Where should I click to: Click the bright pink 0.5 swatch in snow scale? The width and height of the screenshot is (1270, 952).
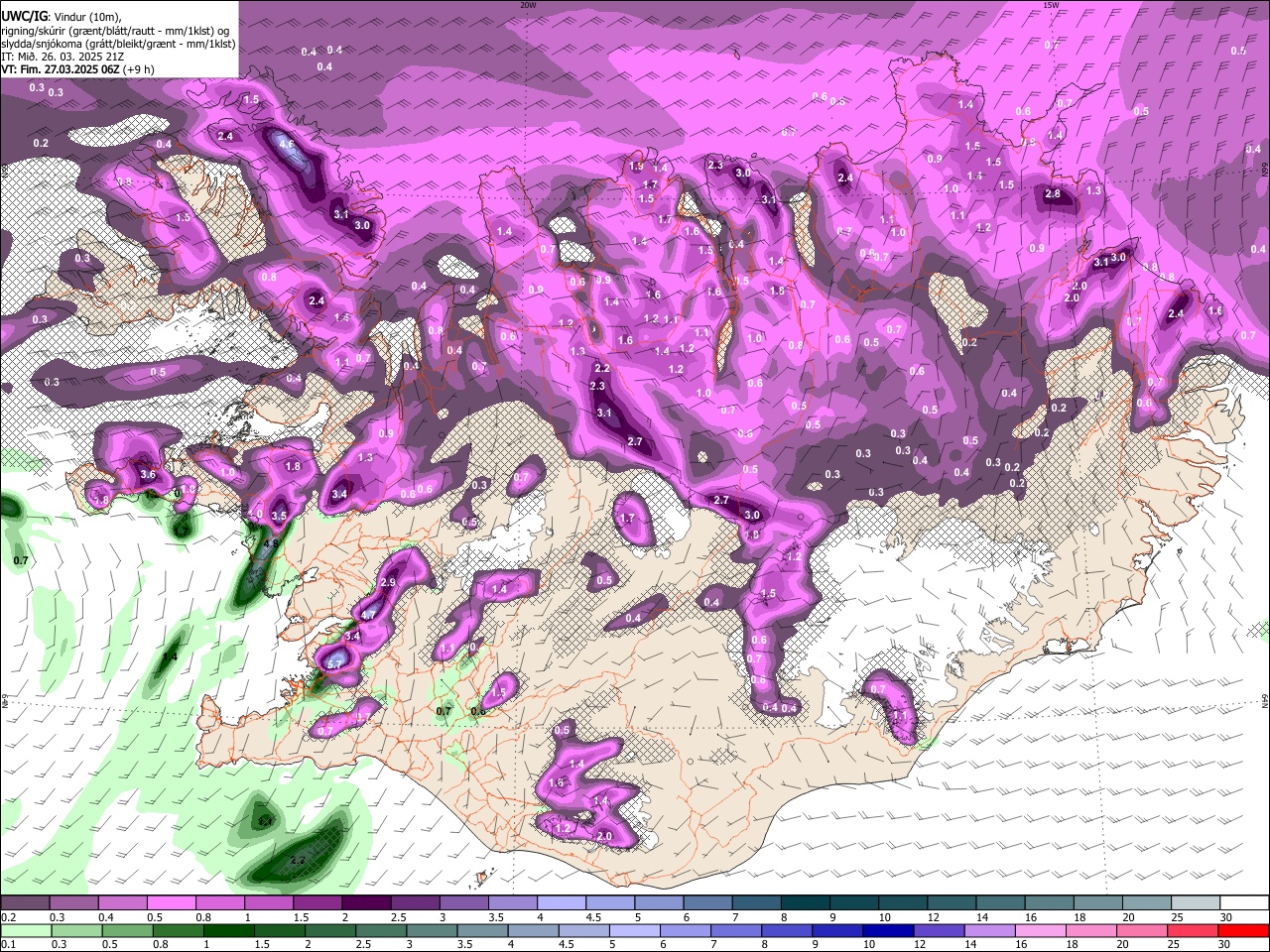click(172, 902)
